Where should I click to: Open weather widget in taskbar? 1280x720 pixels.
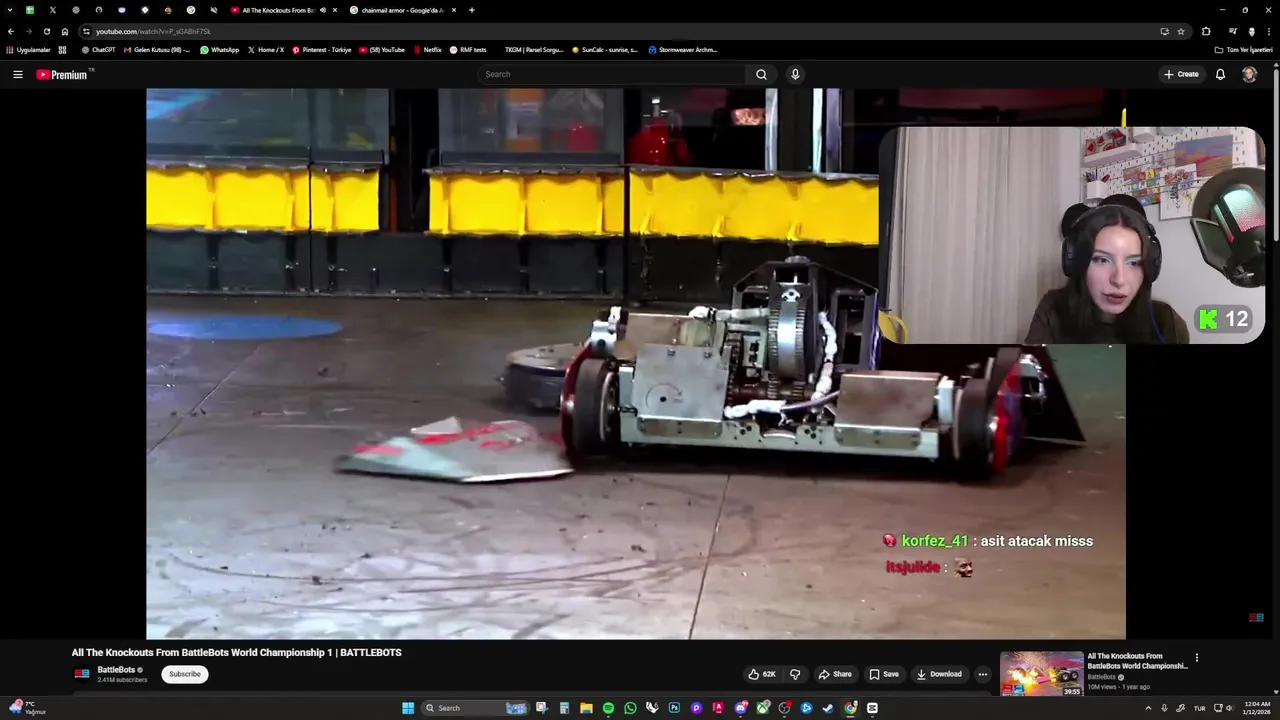26,708
